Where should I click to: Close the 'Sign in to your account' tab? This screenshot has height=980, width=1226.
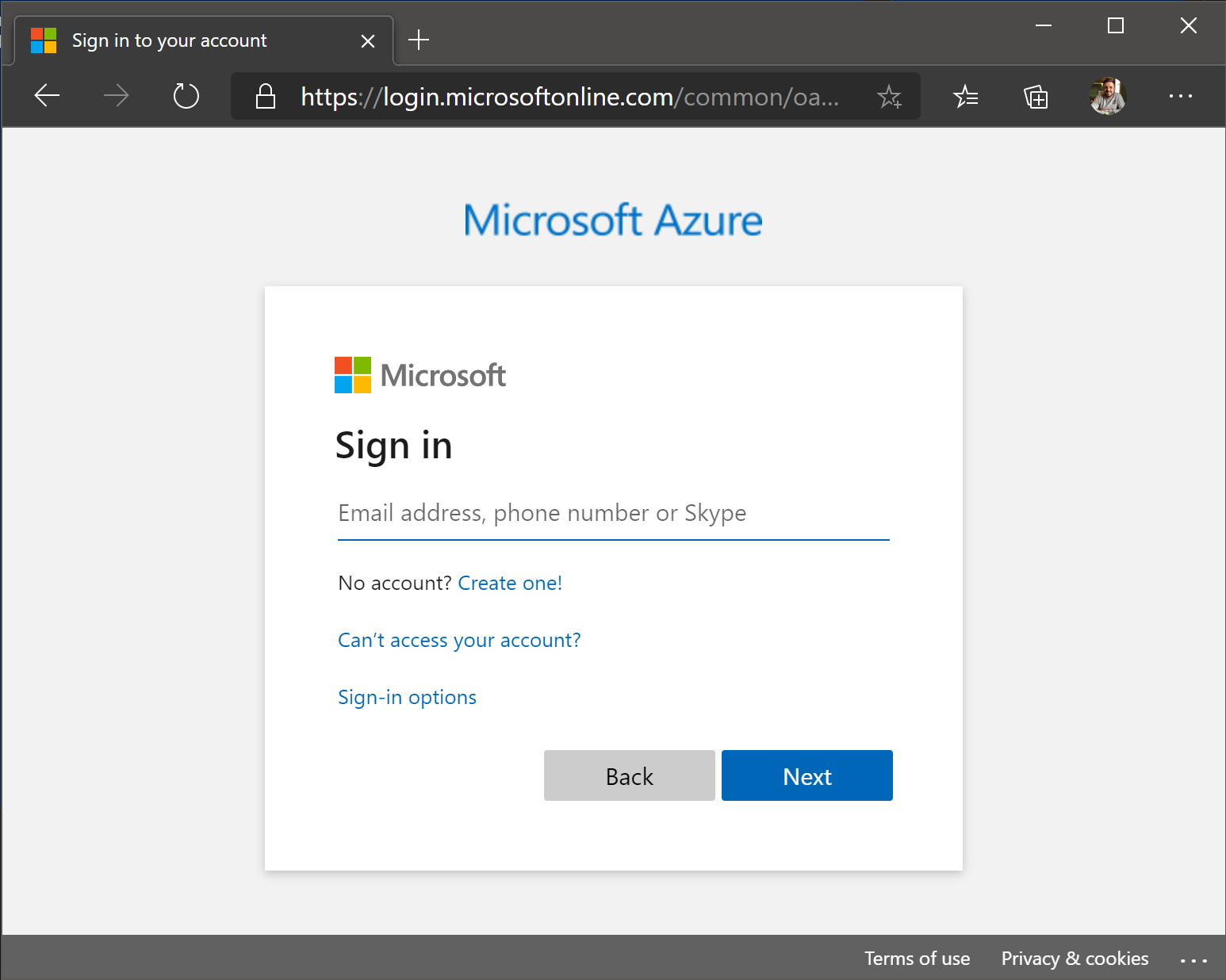click(368, 40)
